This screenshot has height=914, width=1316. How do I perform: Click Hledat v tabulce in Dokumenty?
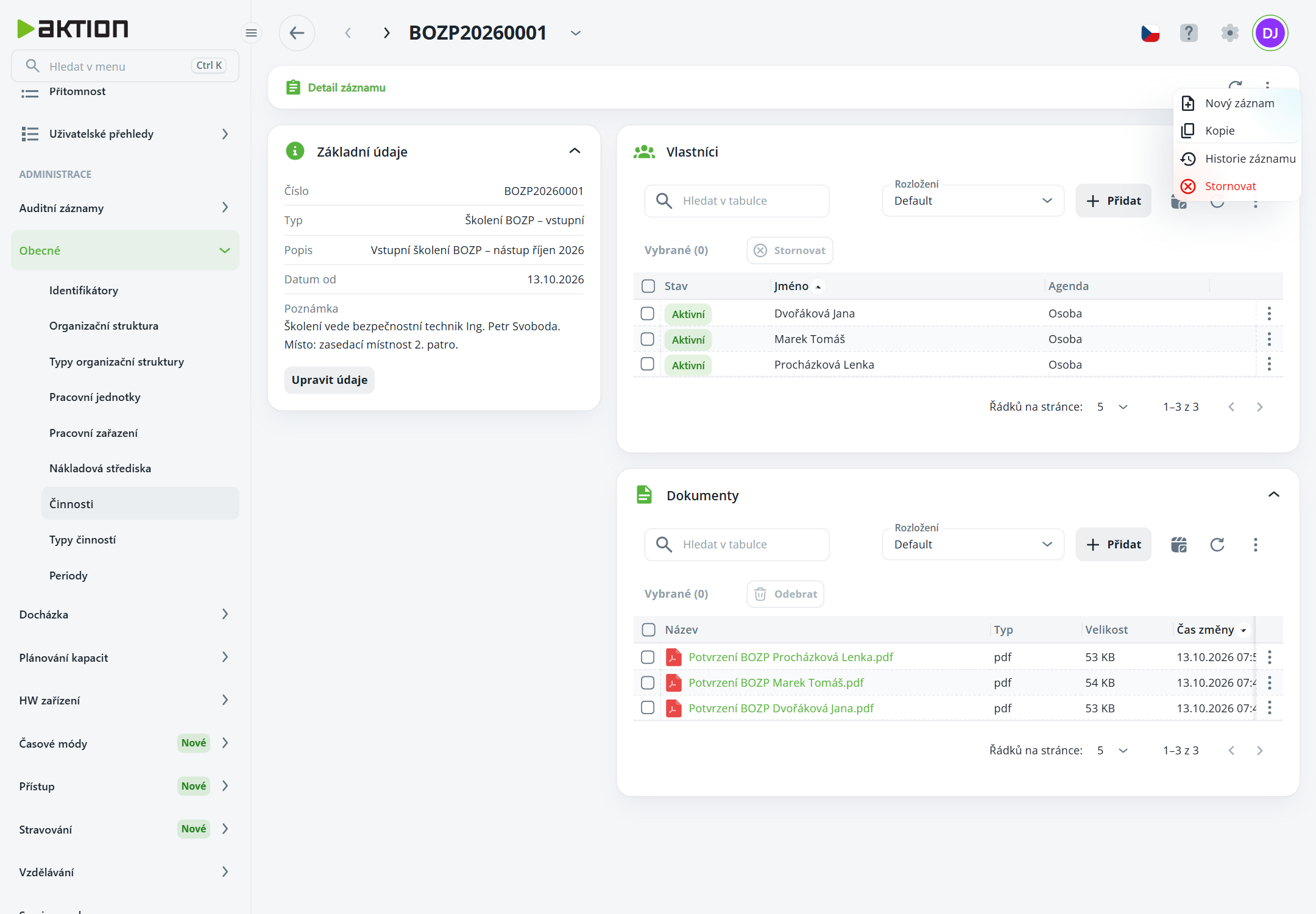click(737, 545)
